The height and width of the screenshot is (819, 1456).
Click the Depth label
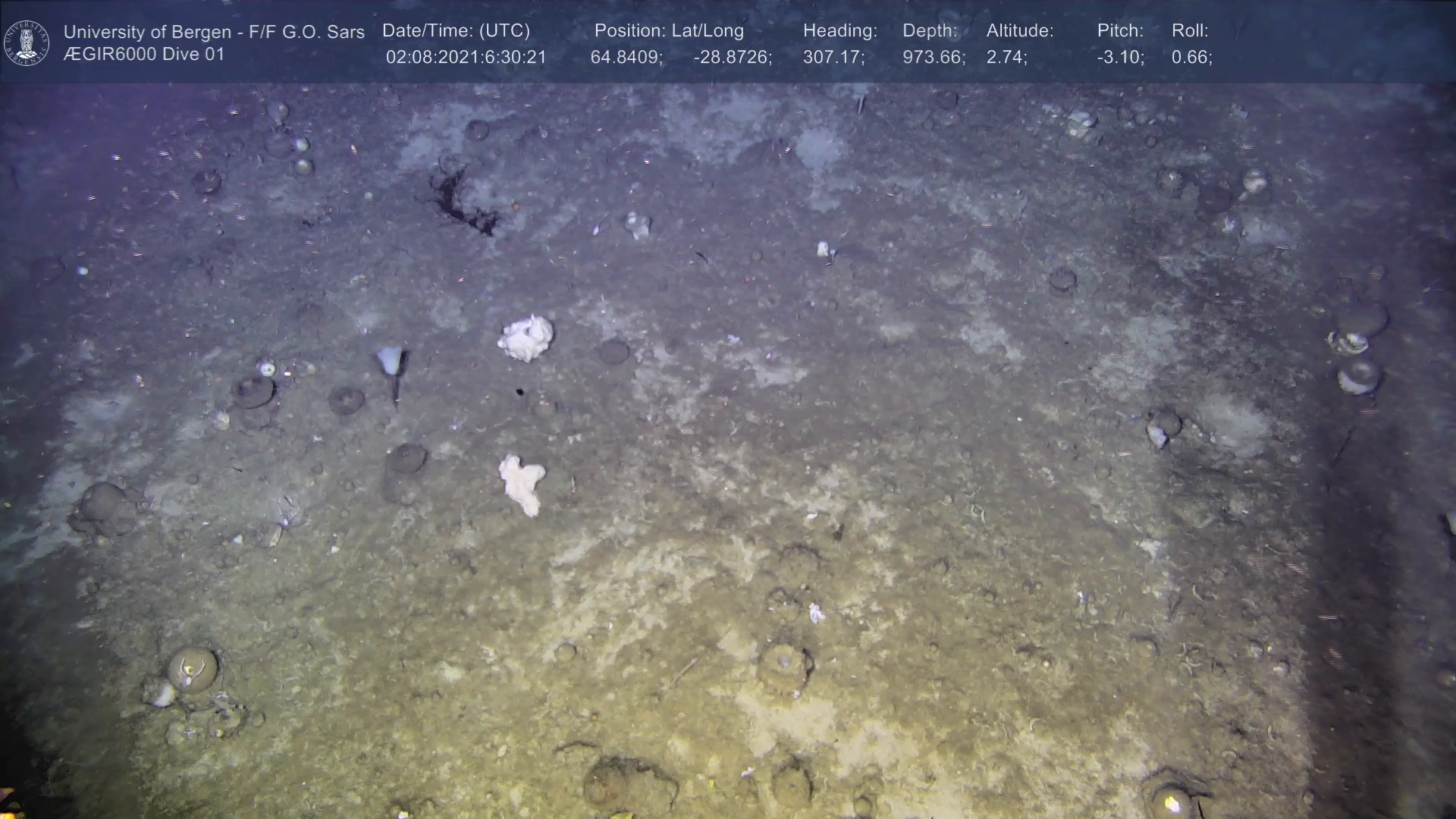(x=930, y=31)
